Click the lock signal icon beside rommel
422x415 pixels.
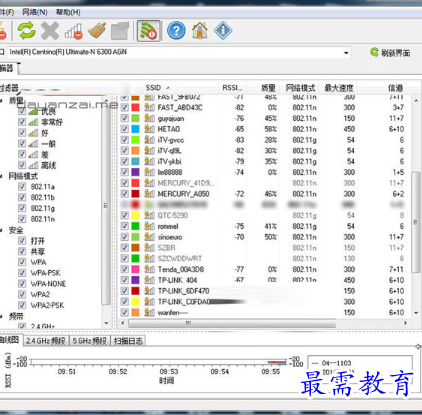pyautogui.click(x=149, y=226)
